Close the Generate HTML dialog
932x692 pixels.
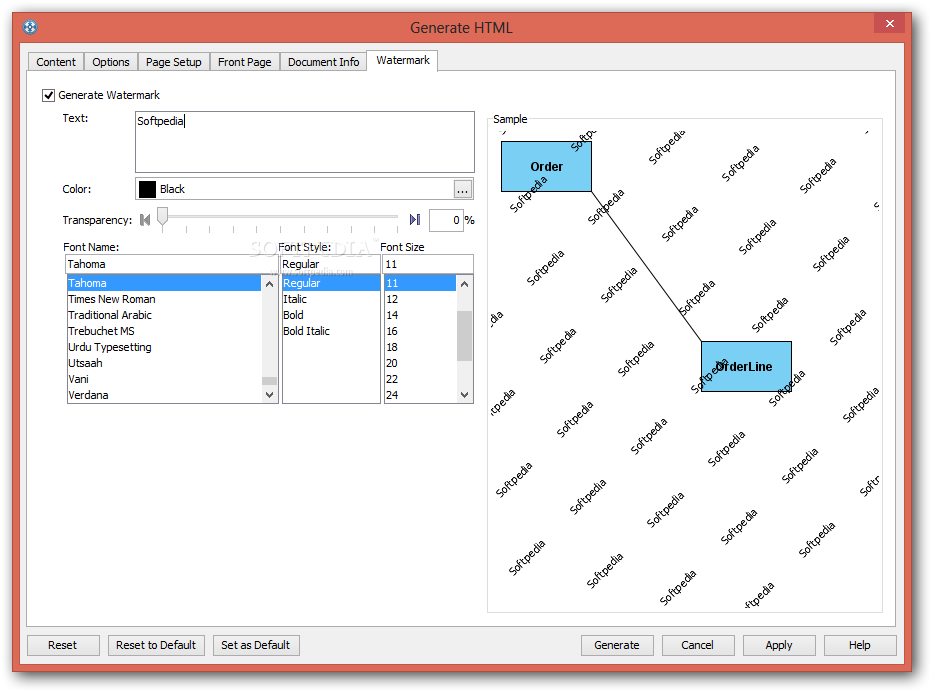tap(889, 23)
